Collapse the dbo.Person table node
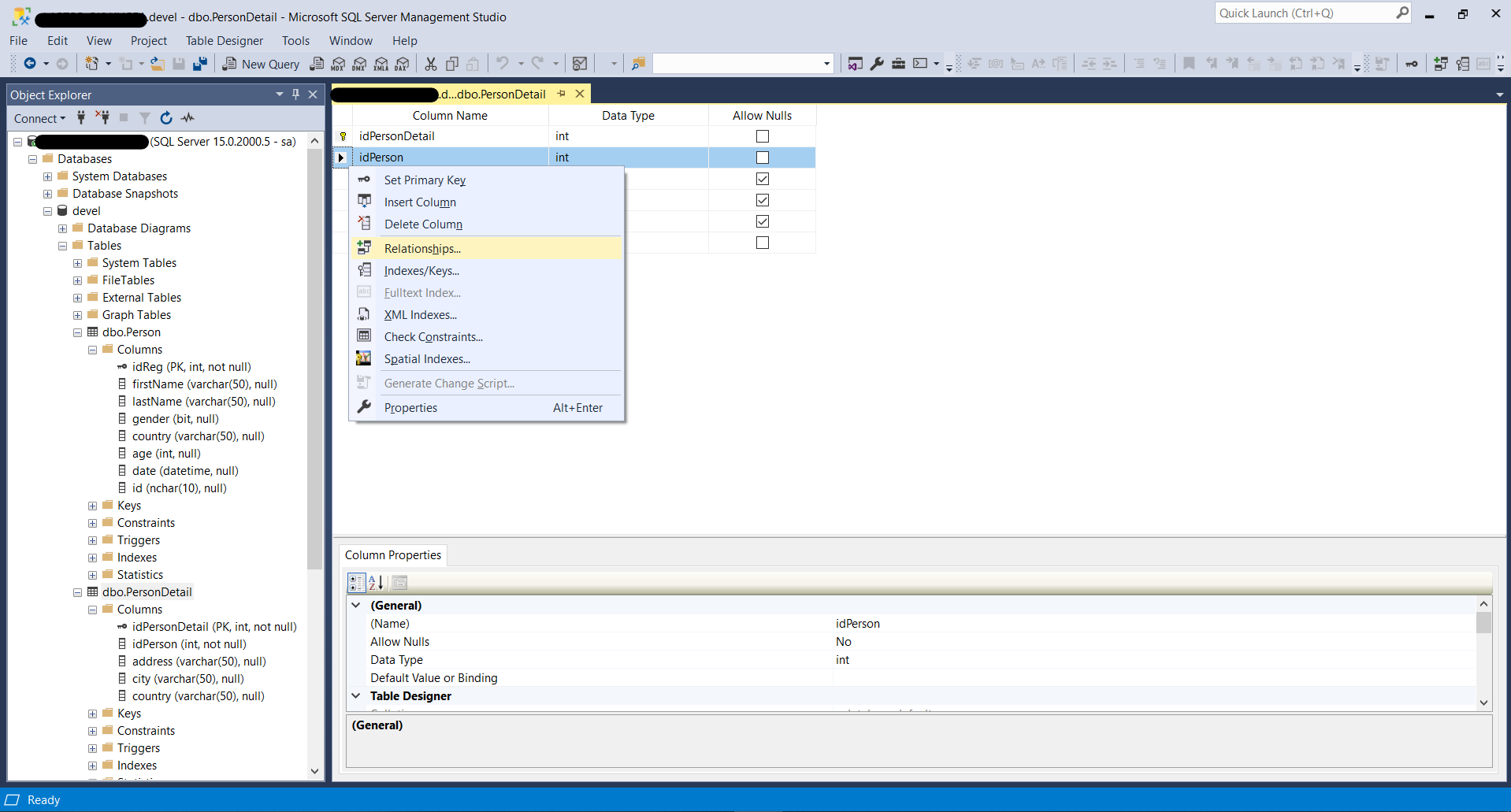The image size is (1511, 812). pyautogui.click(x=77, y=332)
